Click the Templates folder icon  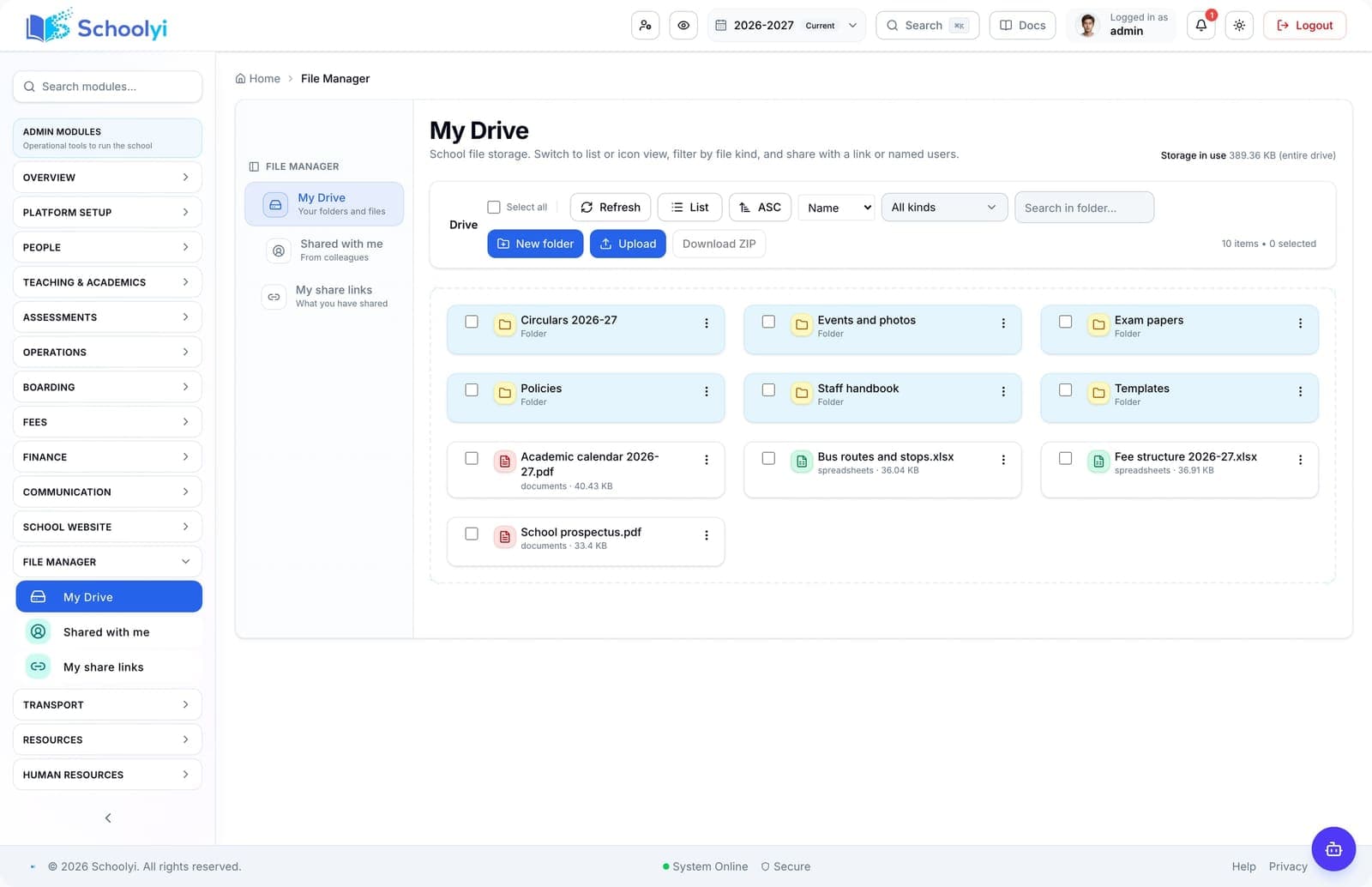[x=1098, y=393]
